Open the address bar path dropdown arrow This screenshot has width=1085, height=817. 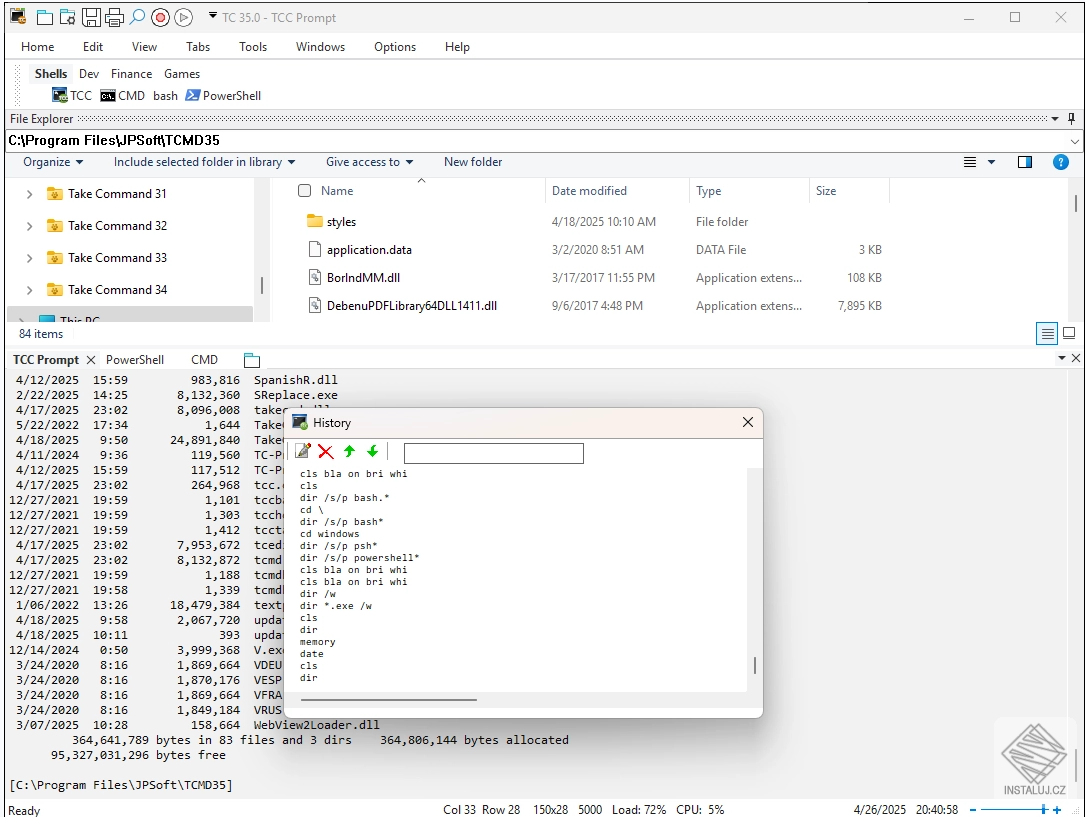point(1074,141)
